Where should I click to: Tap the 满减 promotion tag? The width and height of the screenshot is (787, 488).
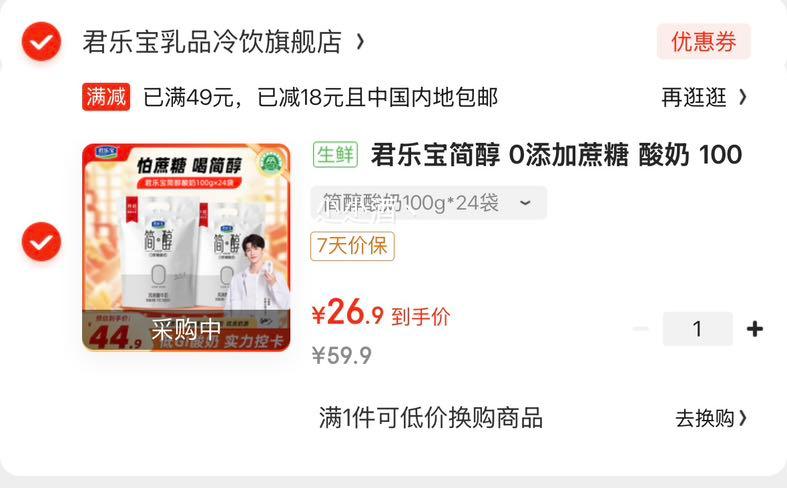pos(106,96)
